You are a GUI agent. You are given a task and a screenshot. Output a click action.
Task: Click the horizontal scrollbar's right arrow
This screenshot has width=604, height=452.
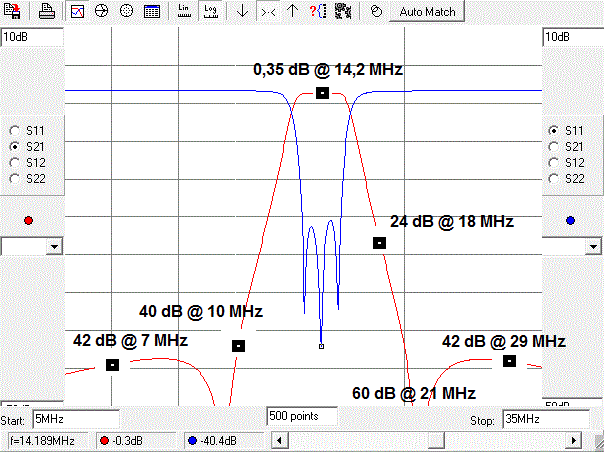pos(576,440)
